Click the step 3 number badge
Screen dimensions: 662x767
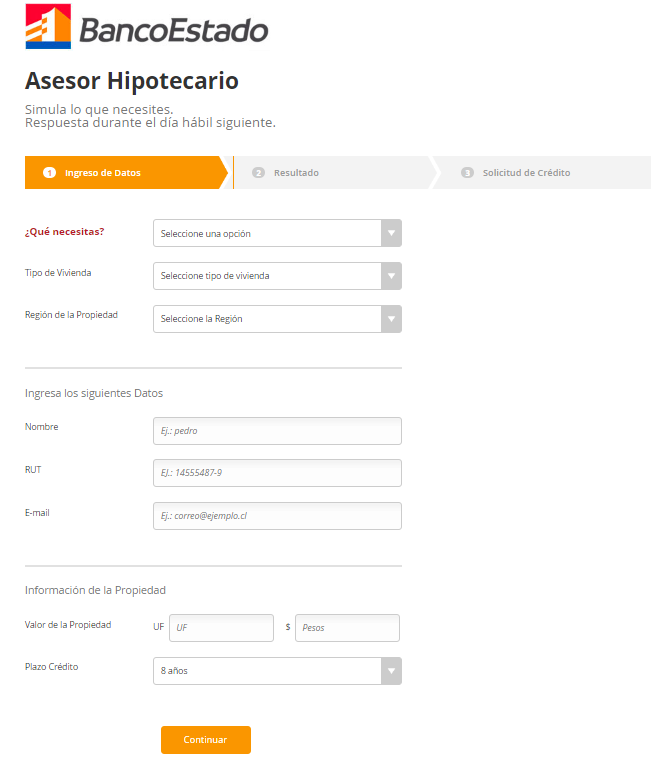click(467, 173)
